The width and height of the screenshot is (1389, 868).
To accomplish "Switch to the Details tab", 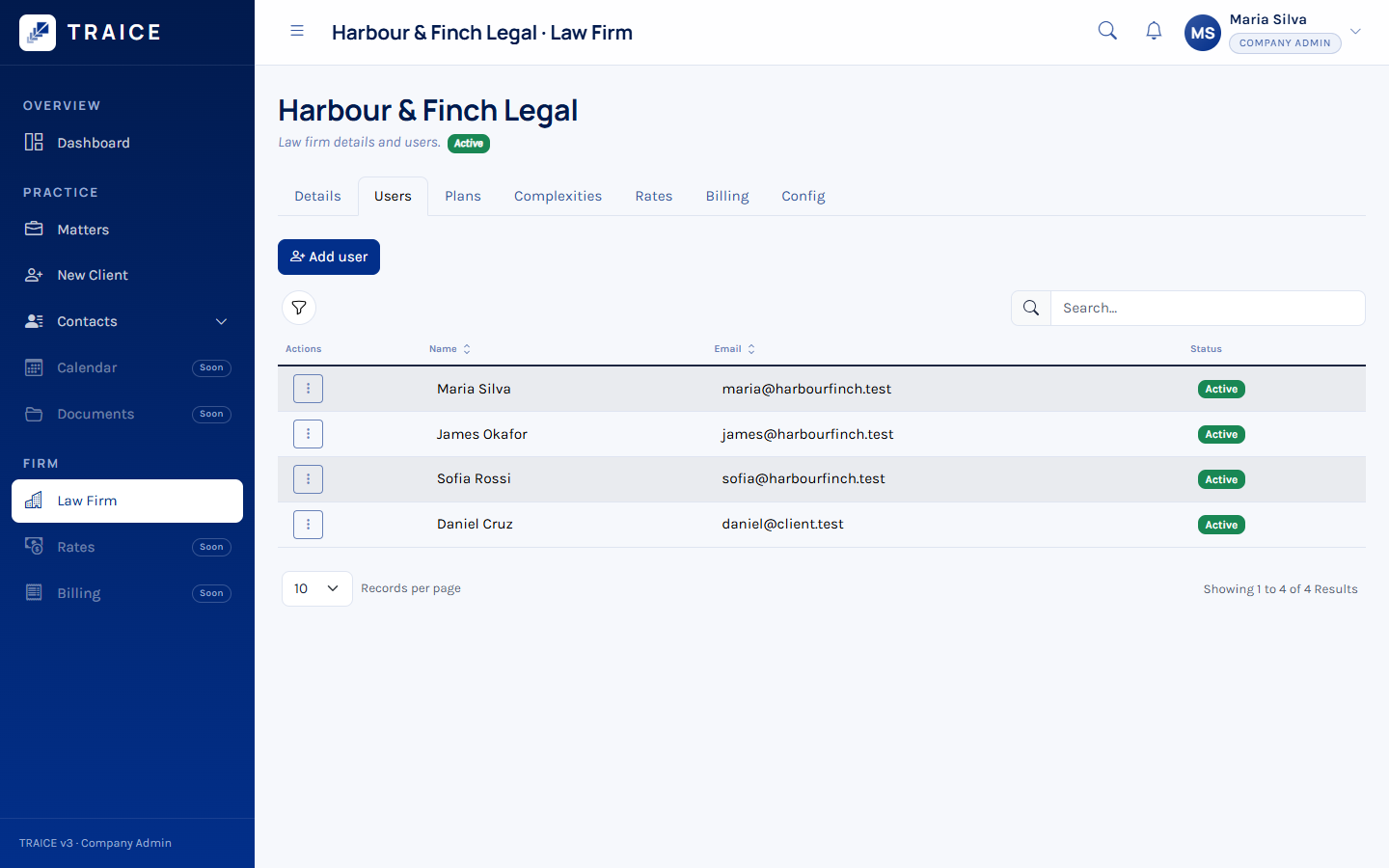I will point(317,196).
